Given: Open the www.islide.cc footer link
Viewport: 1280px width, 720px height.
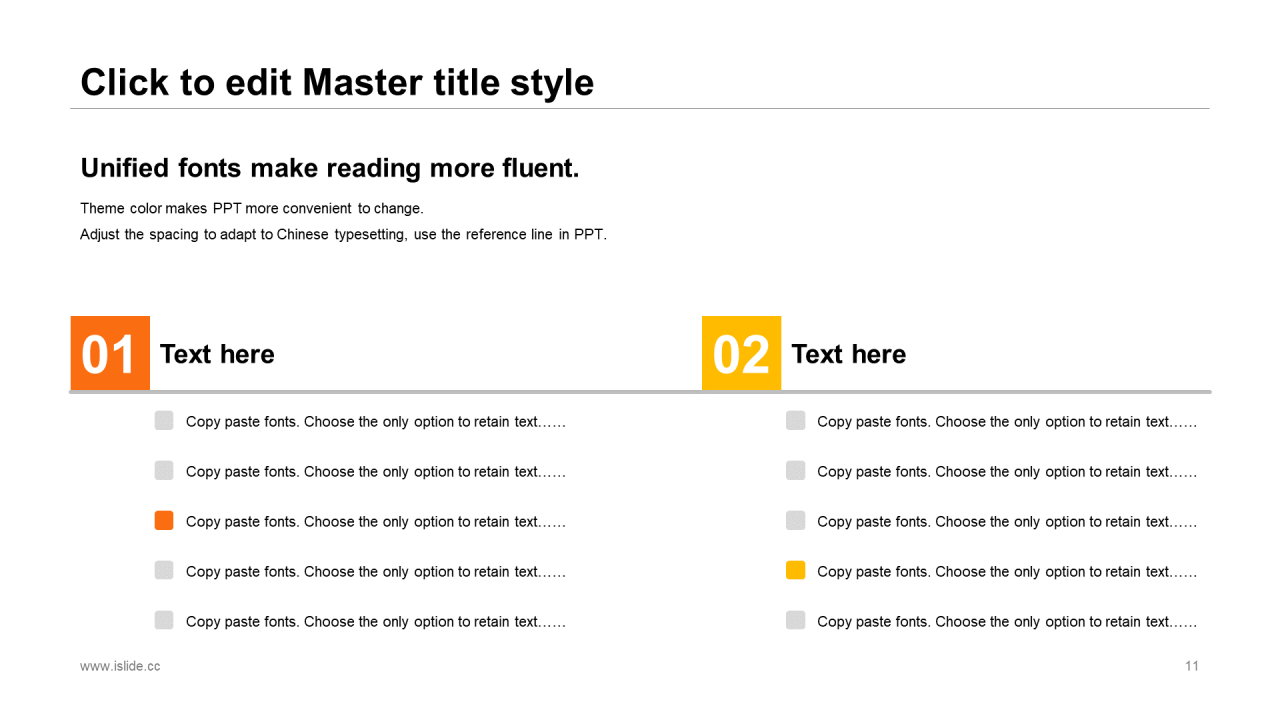Looking at the screenshot, I should click(x=120, y=666).
